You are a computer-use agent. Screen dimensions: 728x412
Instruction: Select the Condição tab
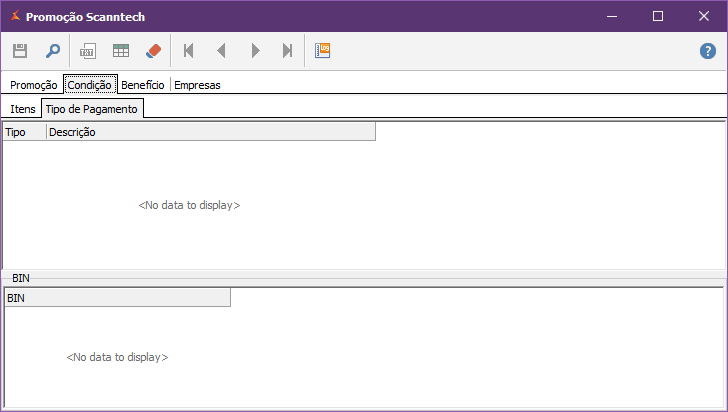click(90, 85)
